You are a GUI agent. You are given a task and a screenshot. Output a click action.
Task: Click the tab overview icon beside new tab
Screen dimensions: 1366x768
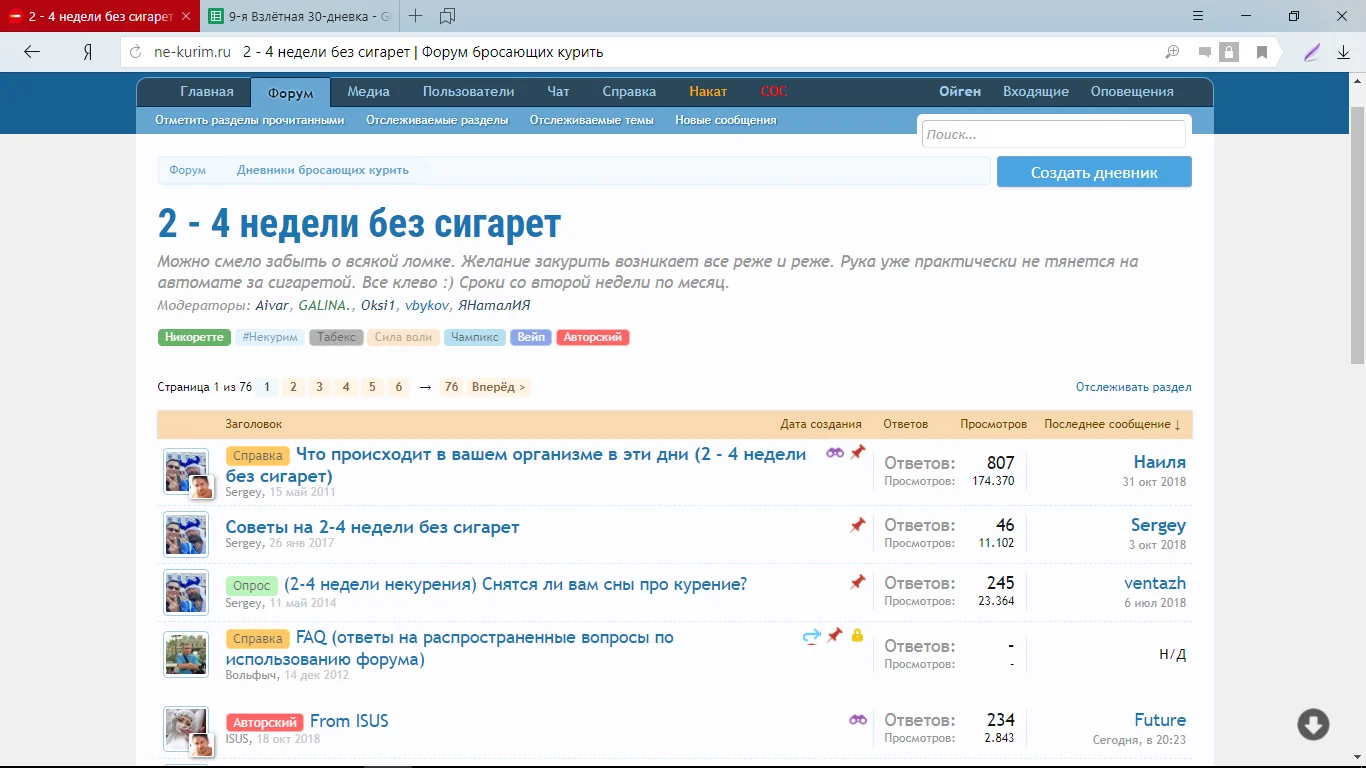(x=447, y=16)
